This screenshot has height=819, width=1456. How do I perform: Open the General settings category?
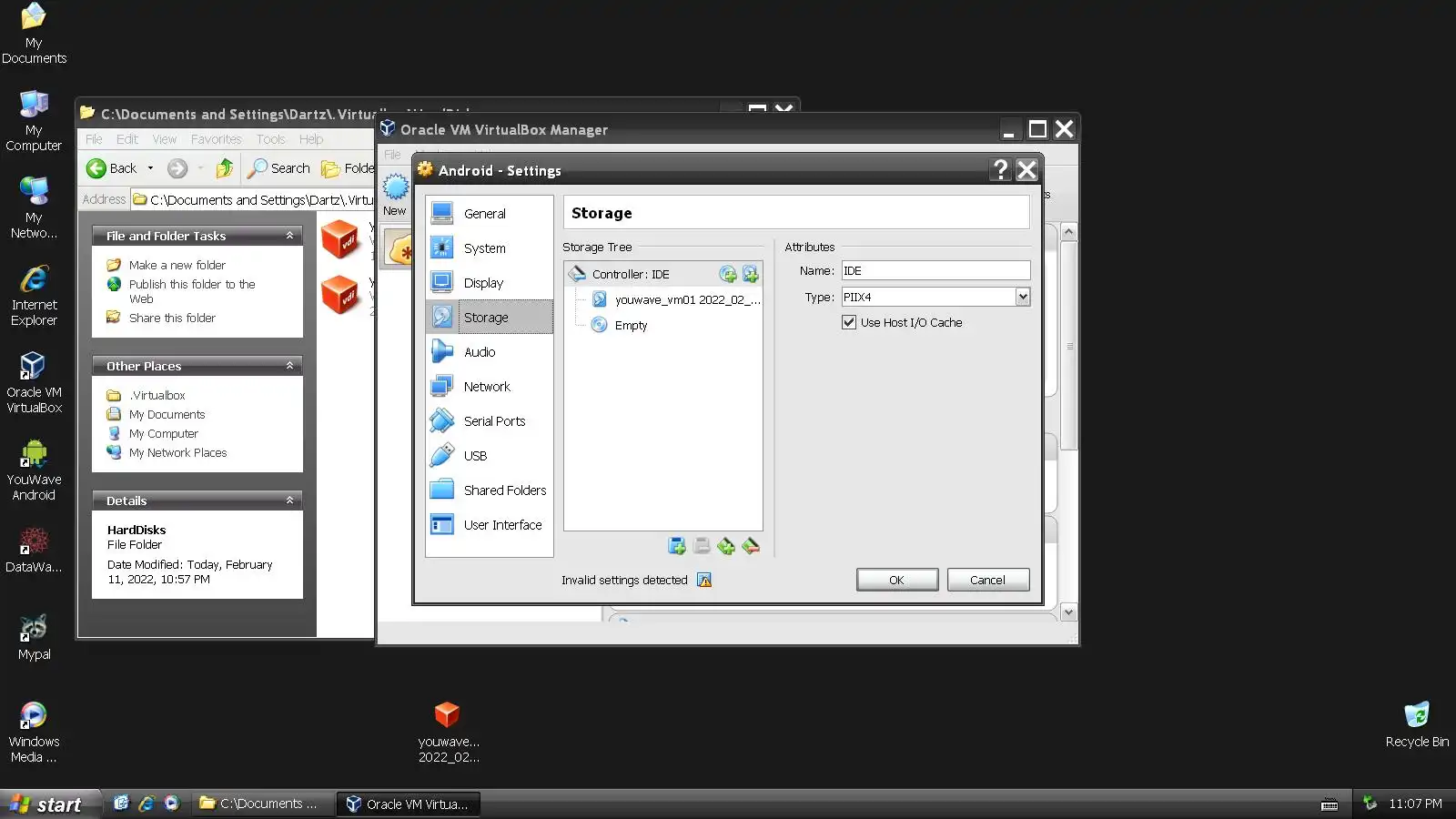point(489,213)
